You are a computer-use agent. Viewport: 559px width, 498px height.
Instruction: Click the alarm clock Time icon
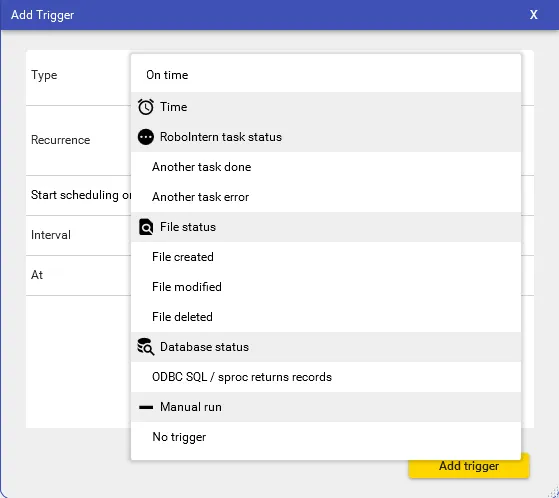tap(145, 107)
